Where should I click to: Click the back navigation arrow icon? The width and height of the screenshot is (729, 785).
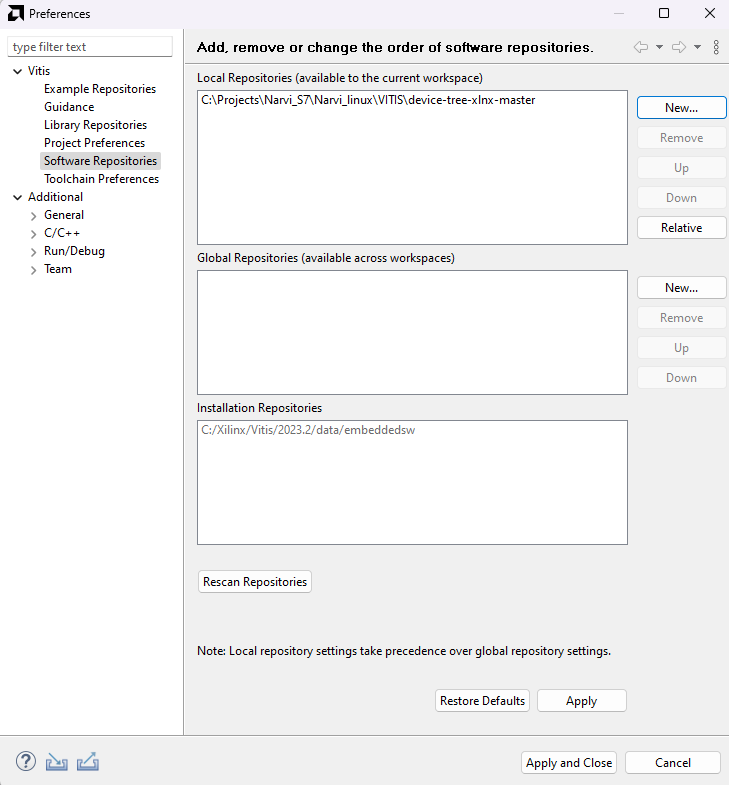point(641,47)
